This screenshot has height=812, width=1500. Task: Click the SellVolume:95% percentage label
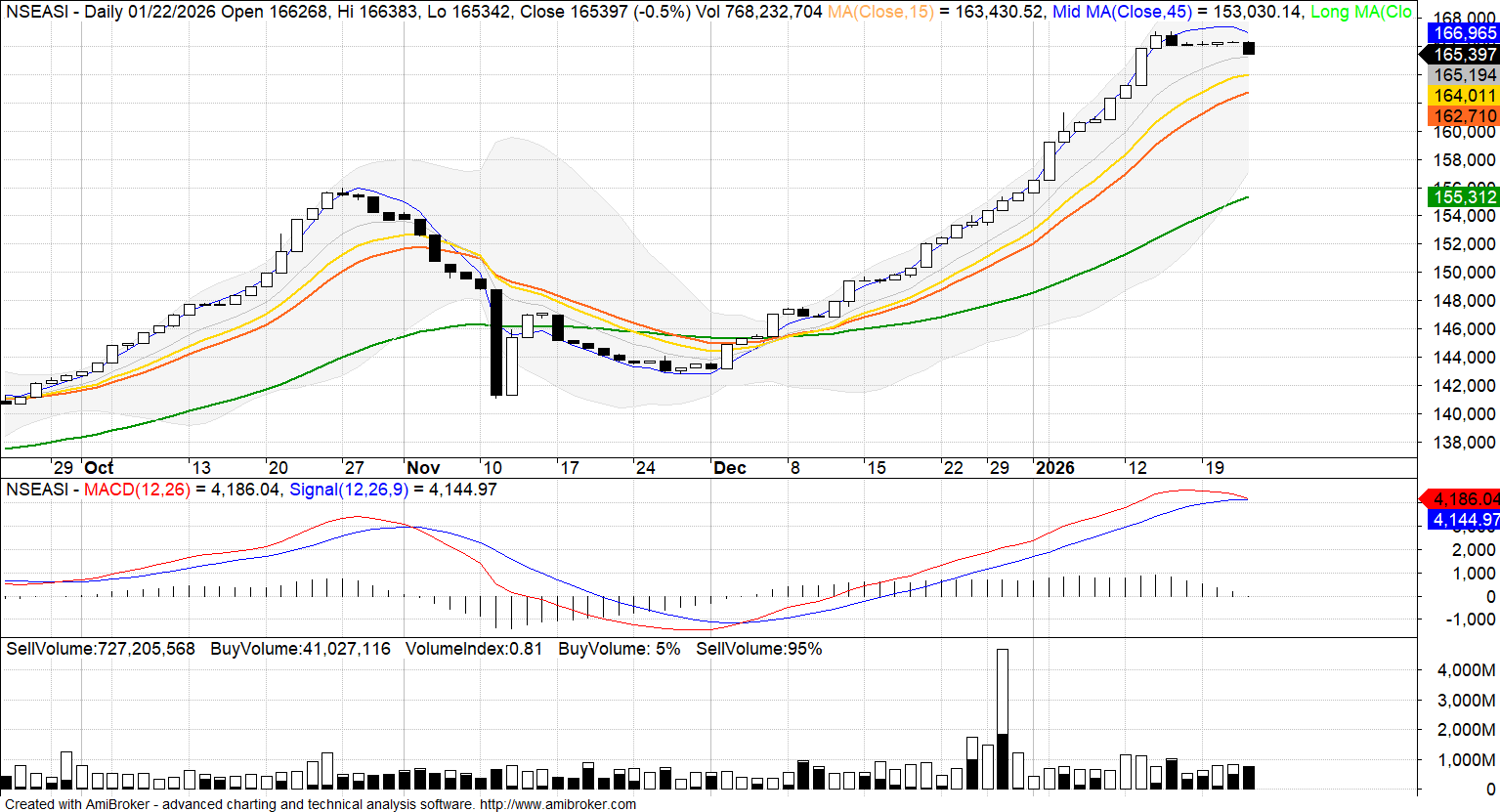click(758, 649)
